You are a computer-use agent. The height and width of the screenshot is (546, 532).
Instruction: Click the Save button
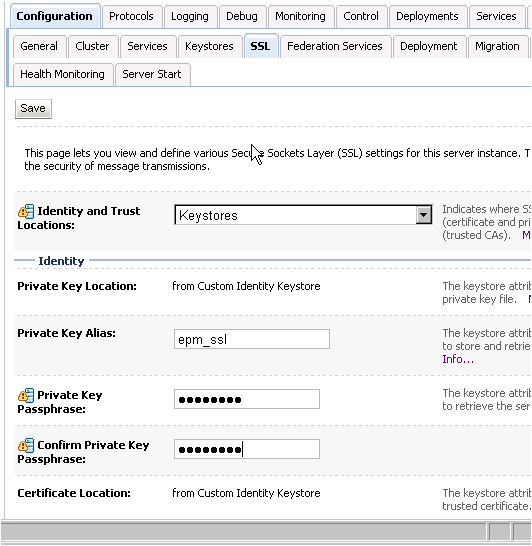point(33,109)
